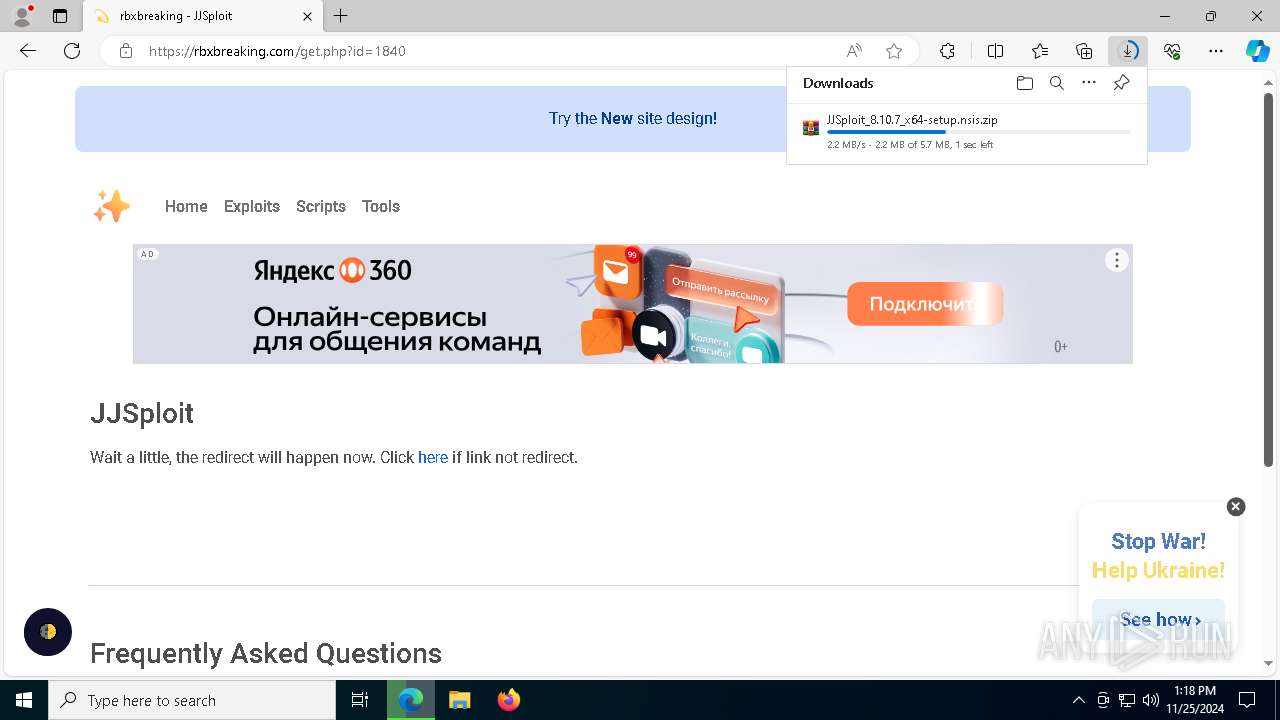The width and height of the screenshot is (1280, 720).
Task: Open the Favorites list
Action: point(1040,51)
